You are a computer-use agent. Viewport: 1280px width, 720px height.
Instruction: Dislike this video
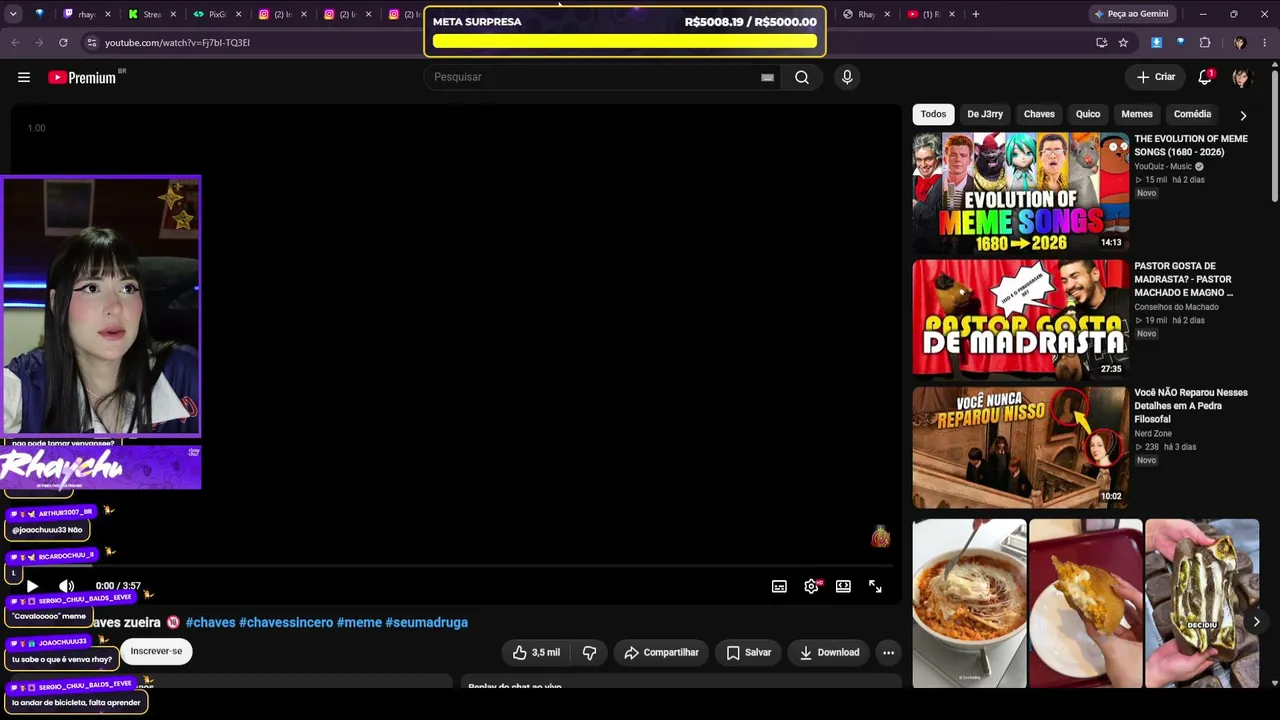tap(589, 653)
